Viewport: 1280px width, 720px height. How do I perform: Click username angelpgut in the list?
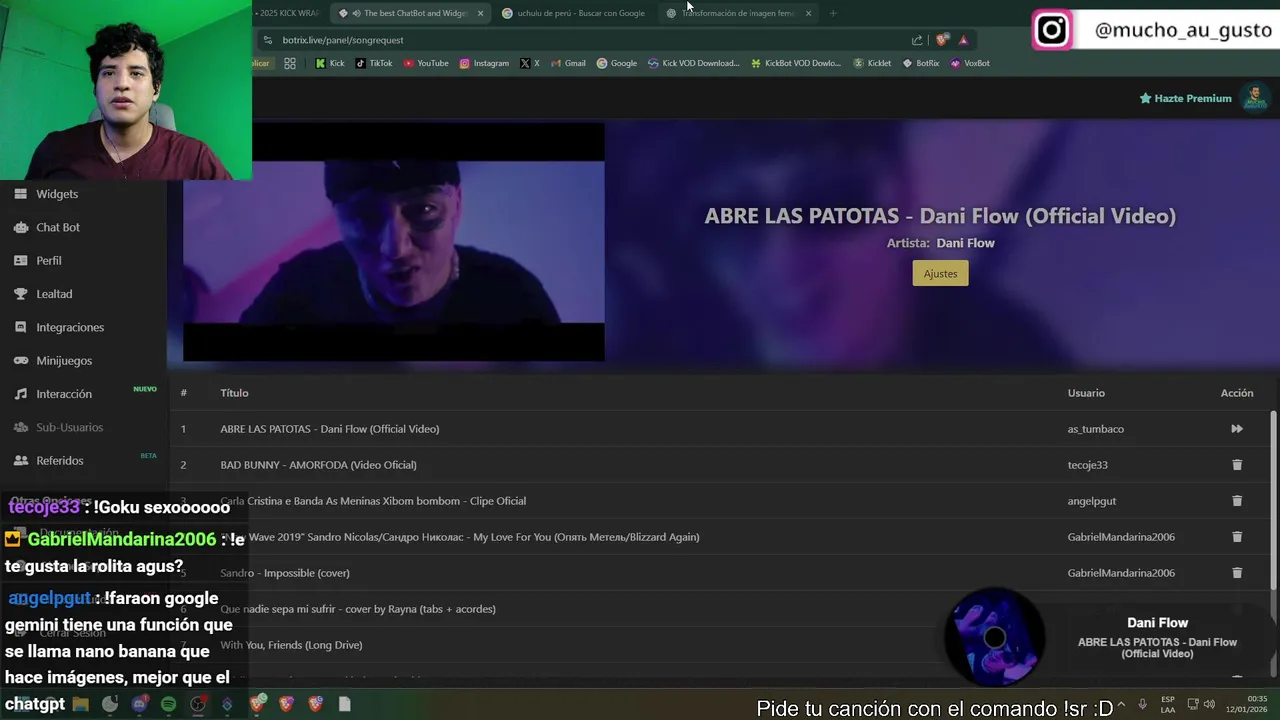click(x=1092, y=501)
